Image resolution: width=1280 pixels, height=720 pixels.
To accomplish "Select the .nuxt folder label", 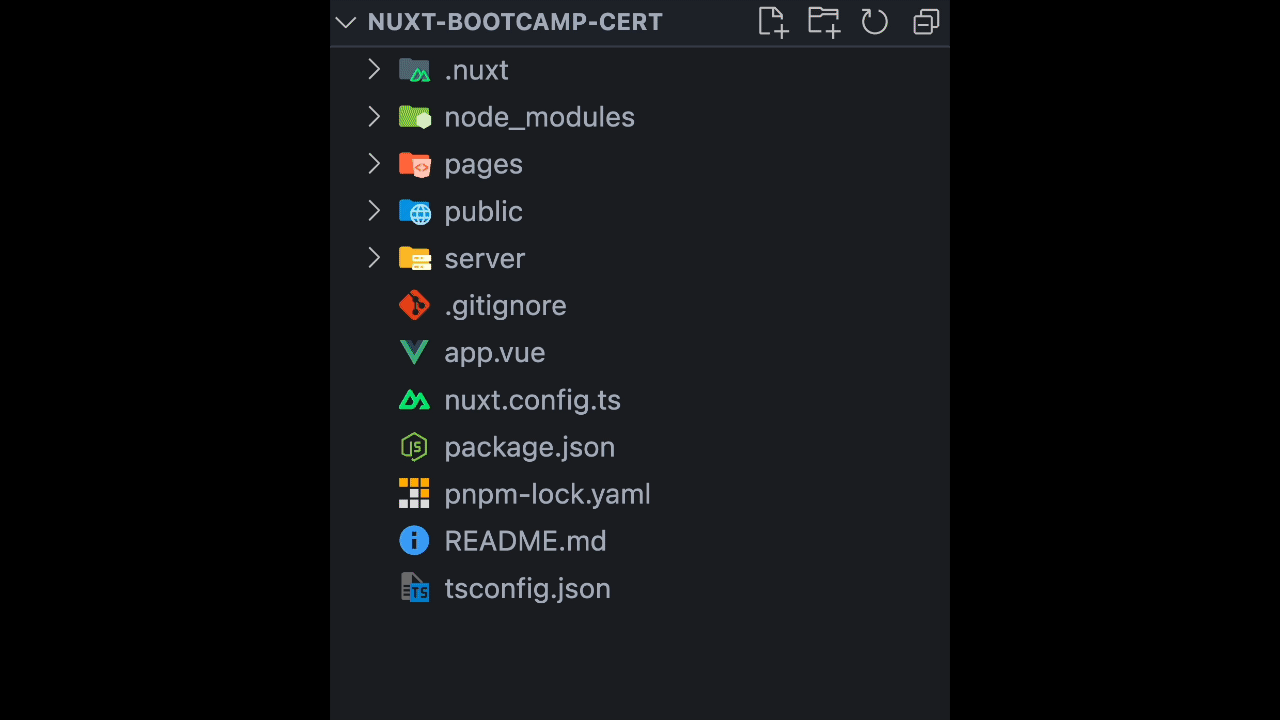I will click(476, 70).
